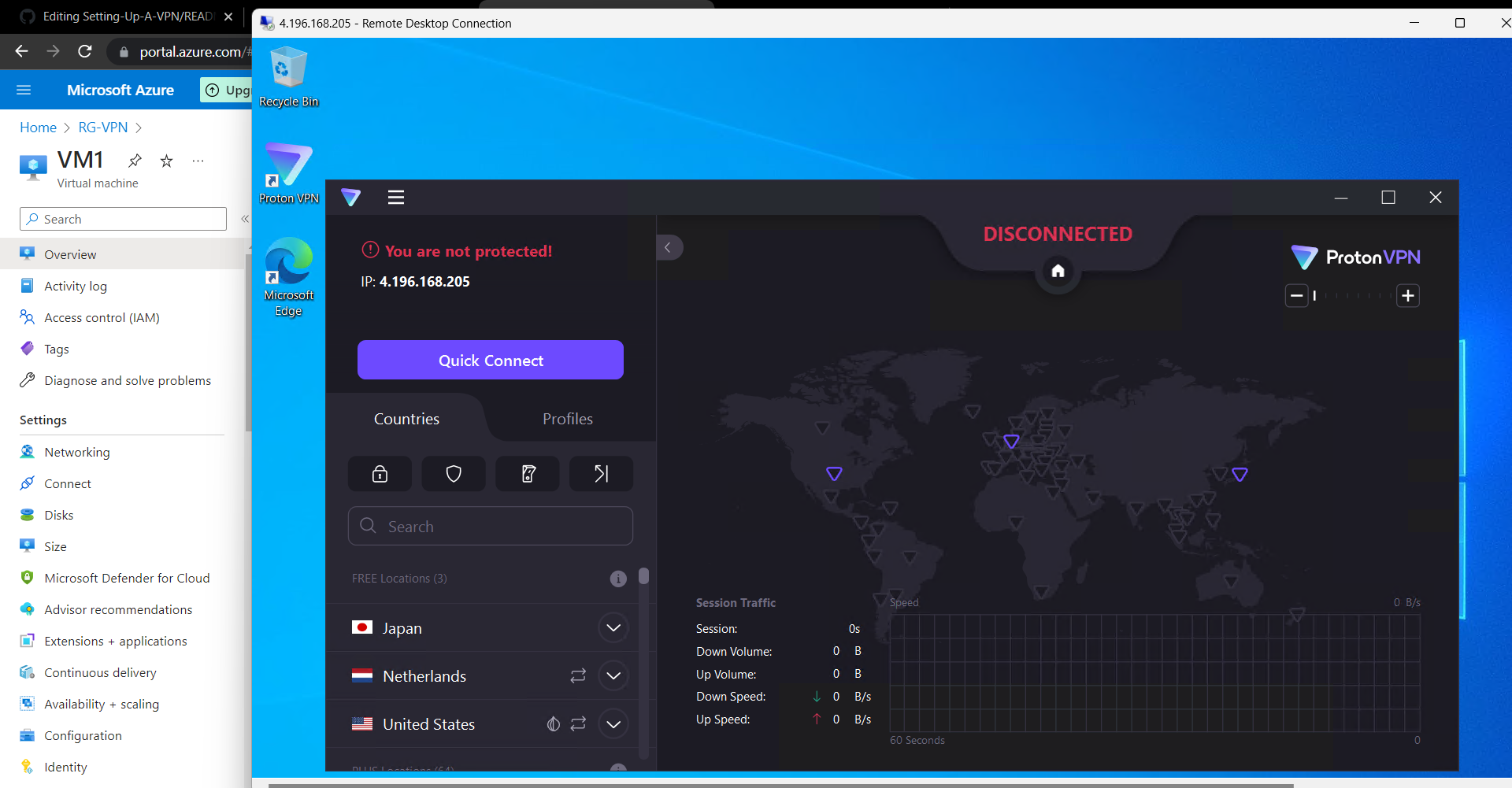Zoom out the map with minus button
This screenshot has height=788, width=1512.
1296,296
